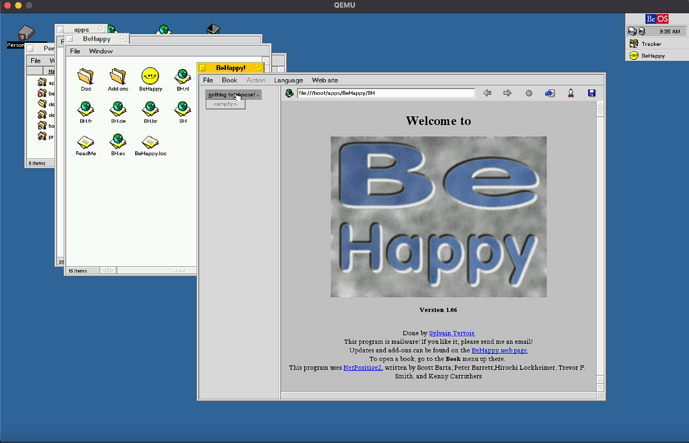Click the Be Happy logo image

[439, 217]
